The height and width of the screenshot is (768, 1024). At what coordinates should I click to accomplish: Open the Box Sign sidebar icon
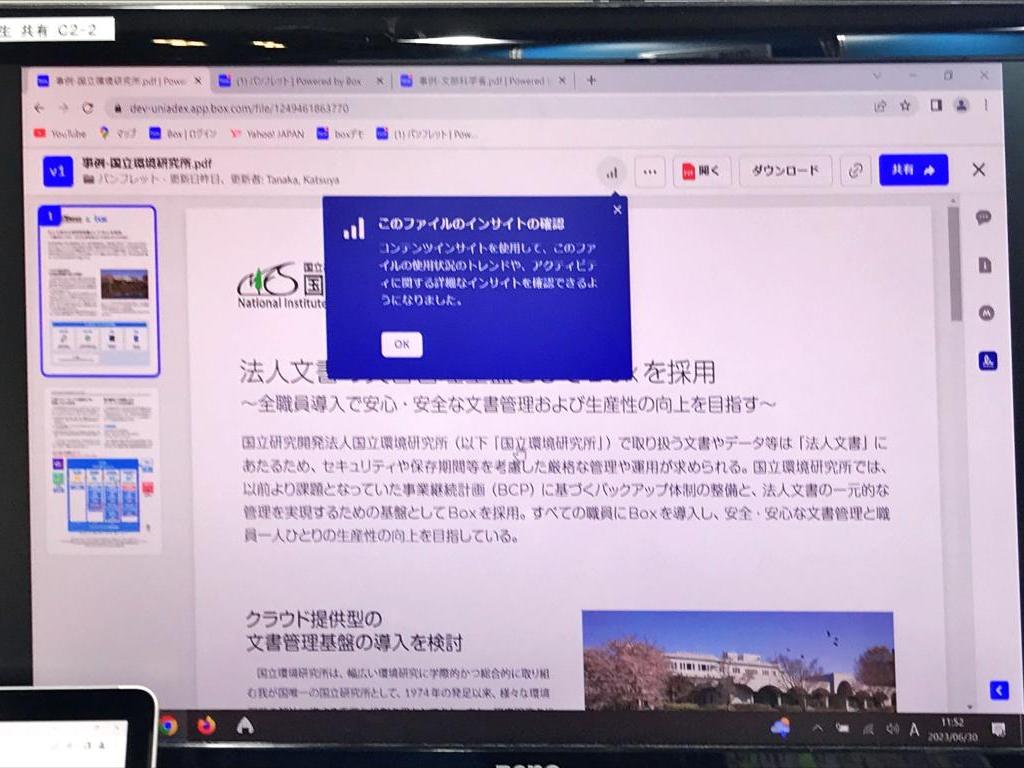point(987,361)
